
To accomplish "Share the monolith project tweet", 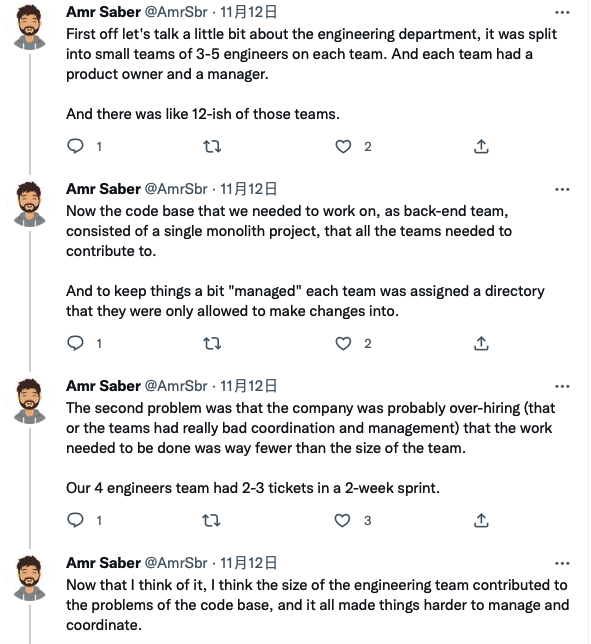I will click(x=481, y=343).
